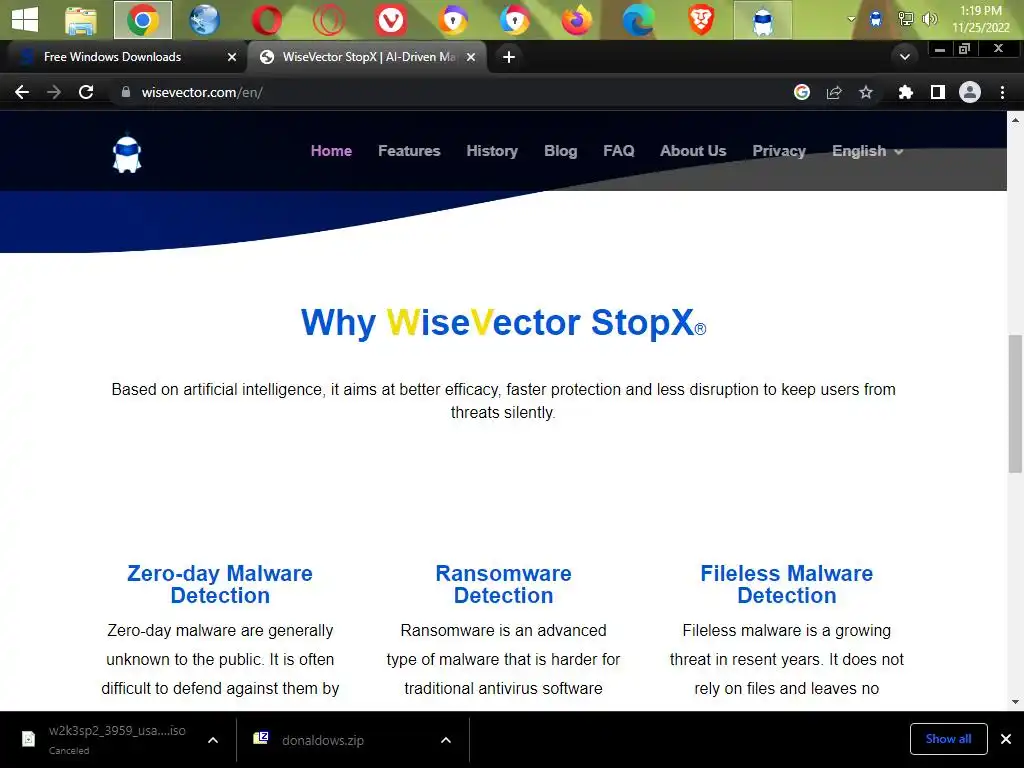Open WiseVector StopX taskbar icon
Viewport: 1024px width, 768px height.
763,20
